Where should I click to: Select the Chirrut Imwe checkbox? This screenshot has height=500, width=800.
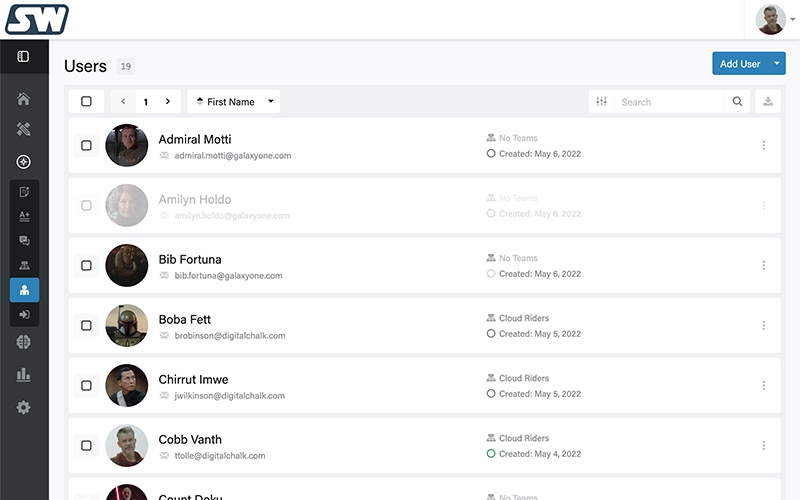click(x=86, y=385)
